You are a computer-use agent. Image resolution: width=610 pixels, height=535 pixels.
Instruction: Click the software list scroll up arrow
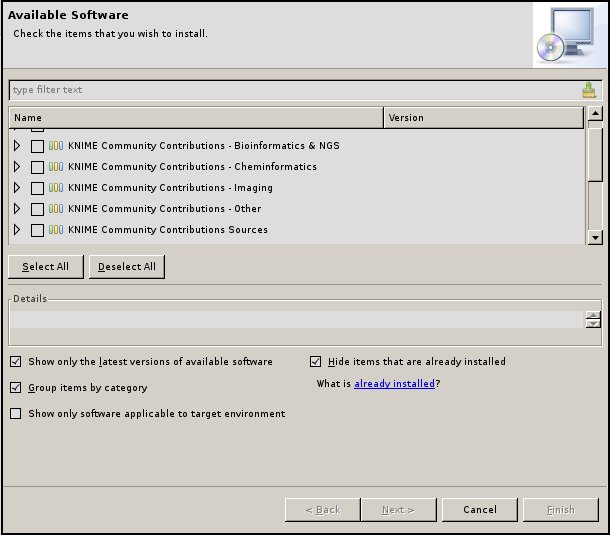coord(595,114)
